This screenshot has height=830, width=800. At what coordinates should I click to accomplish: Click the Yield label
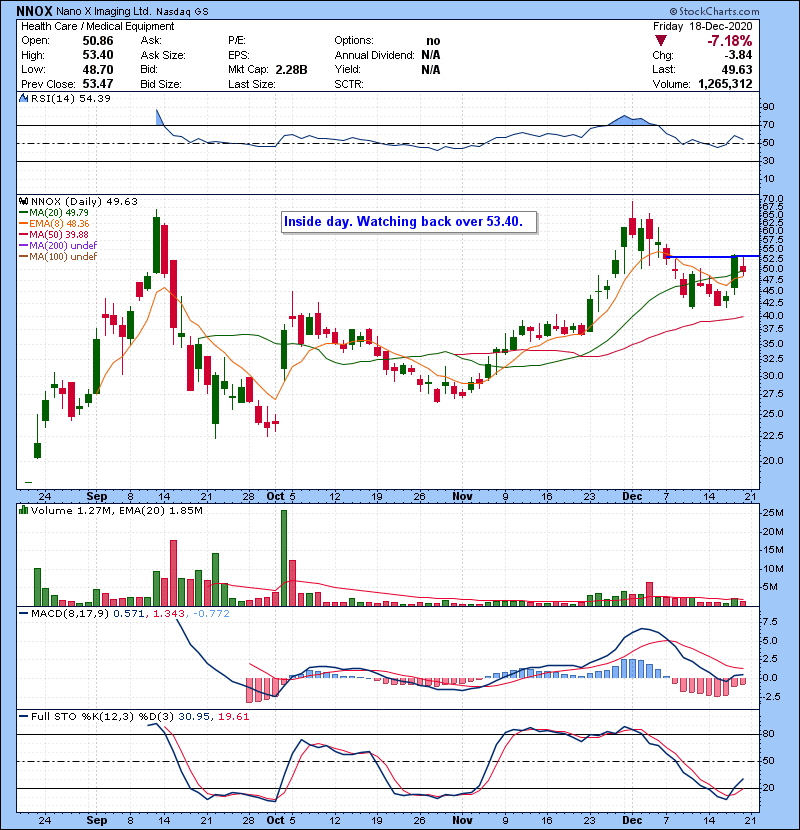[x=348, y=69]
